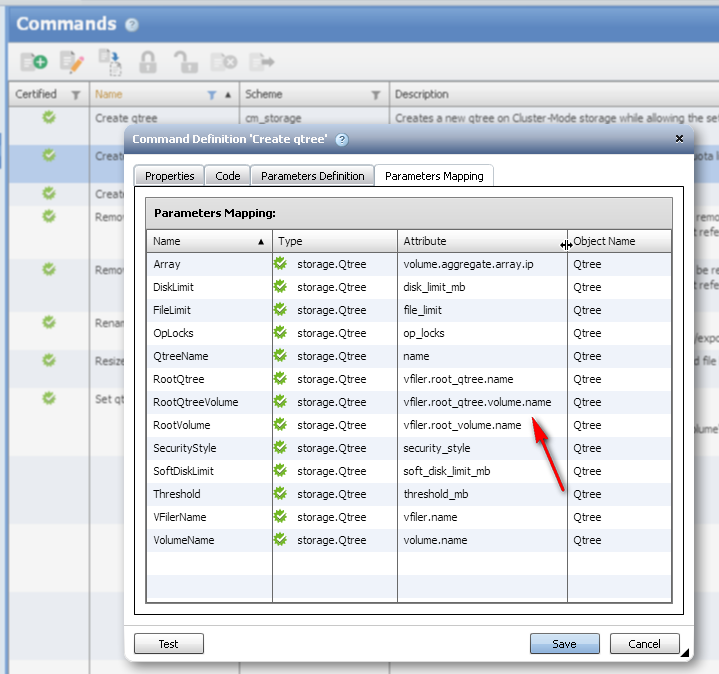Open help icon in Command Definition title bar
This screenshot has height=674, width=719.
coord(342,140)
